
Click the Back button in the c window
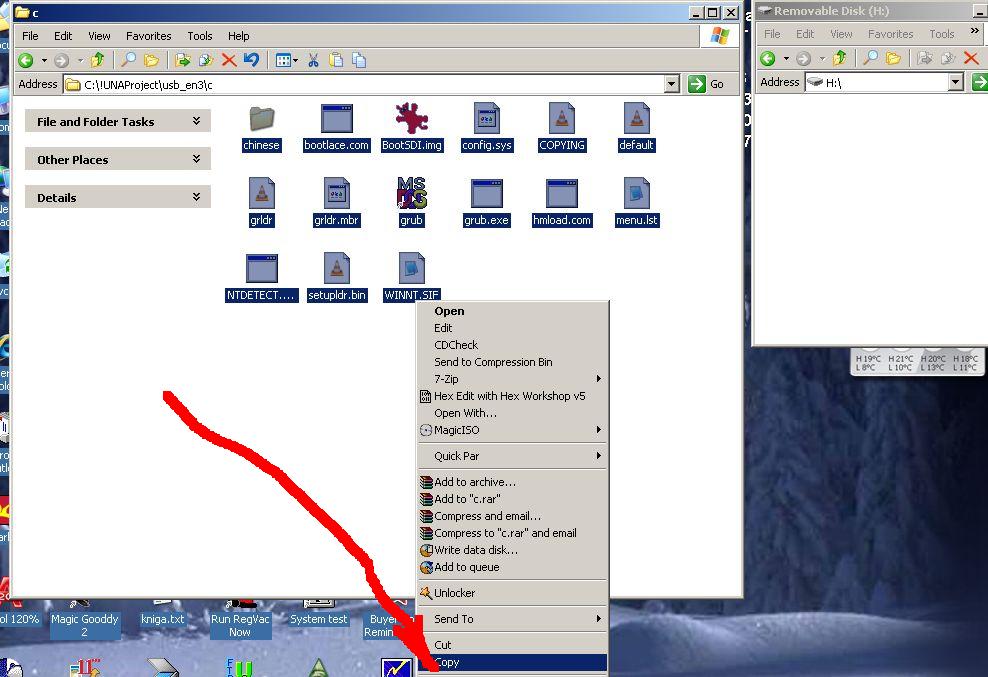point(26,60)
